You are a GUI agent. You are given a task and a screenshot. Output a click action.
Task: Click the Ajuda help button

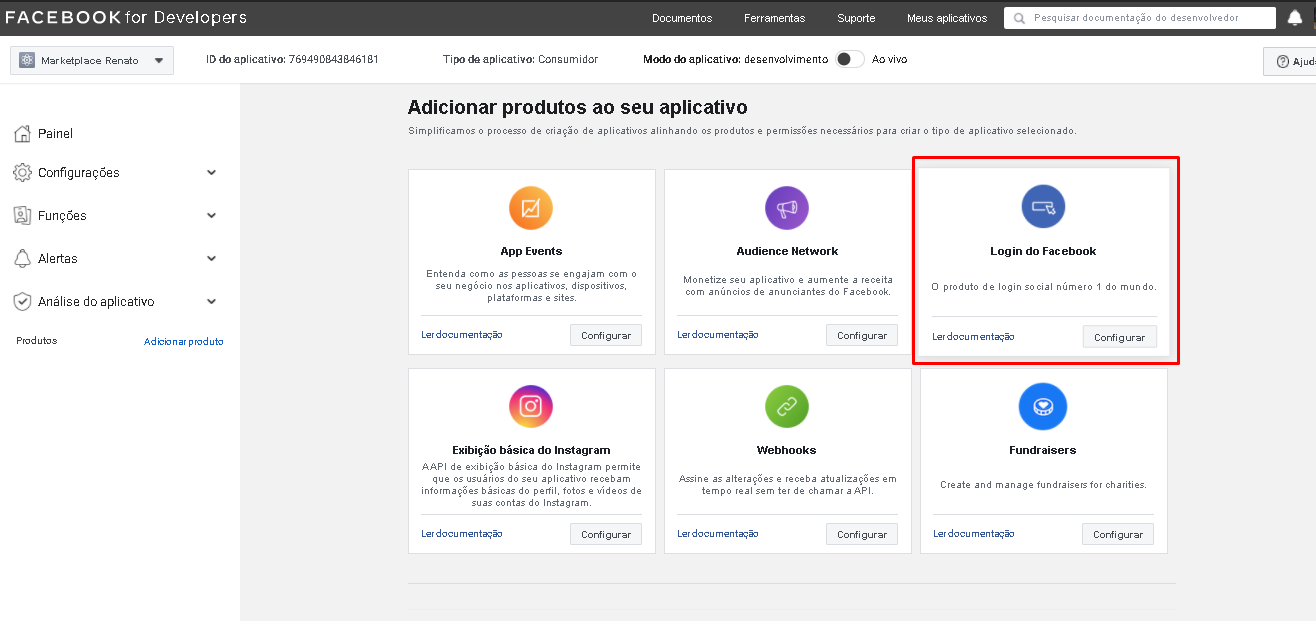pos(1292,61)
